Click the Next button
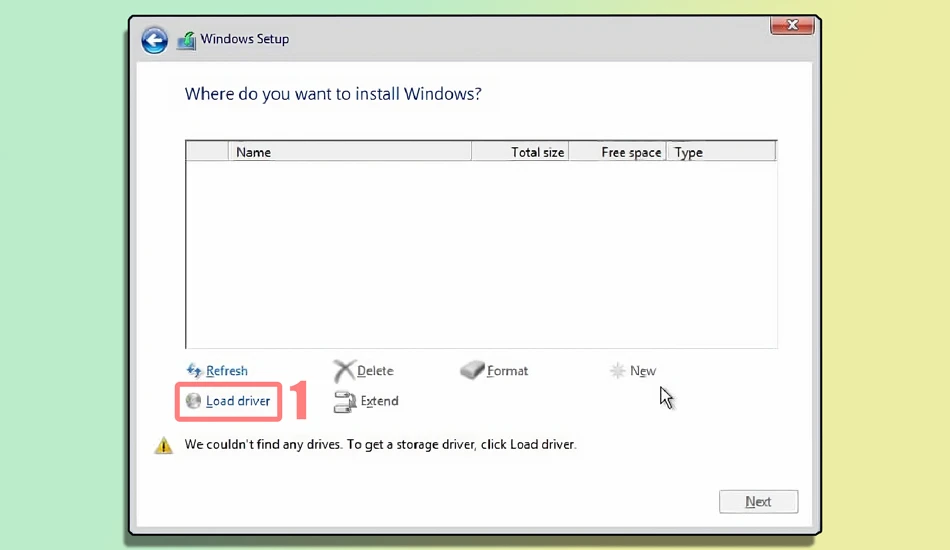Screen dimensions: 950x550 coord(759,502)
